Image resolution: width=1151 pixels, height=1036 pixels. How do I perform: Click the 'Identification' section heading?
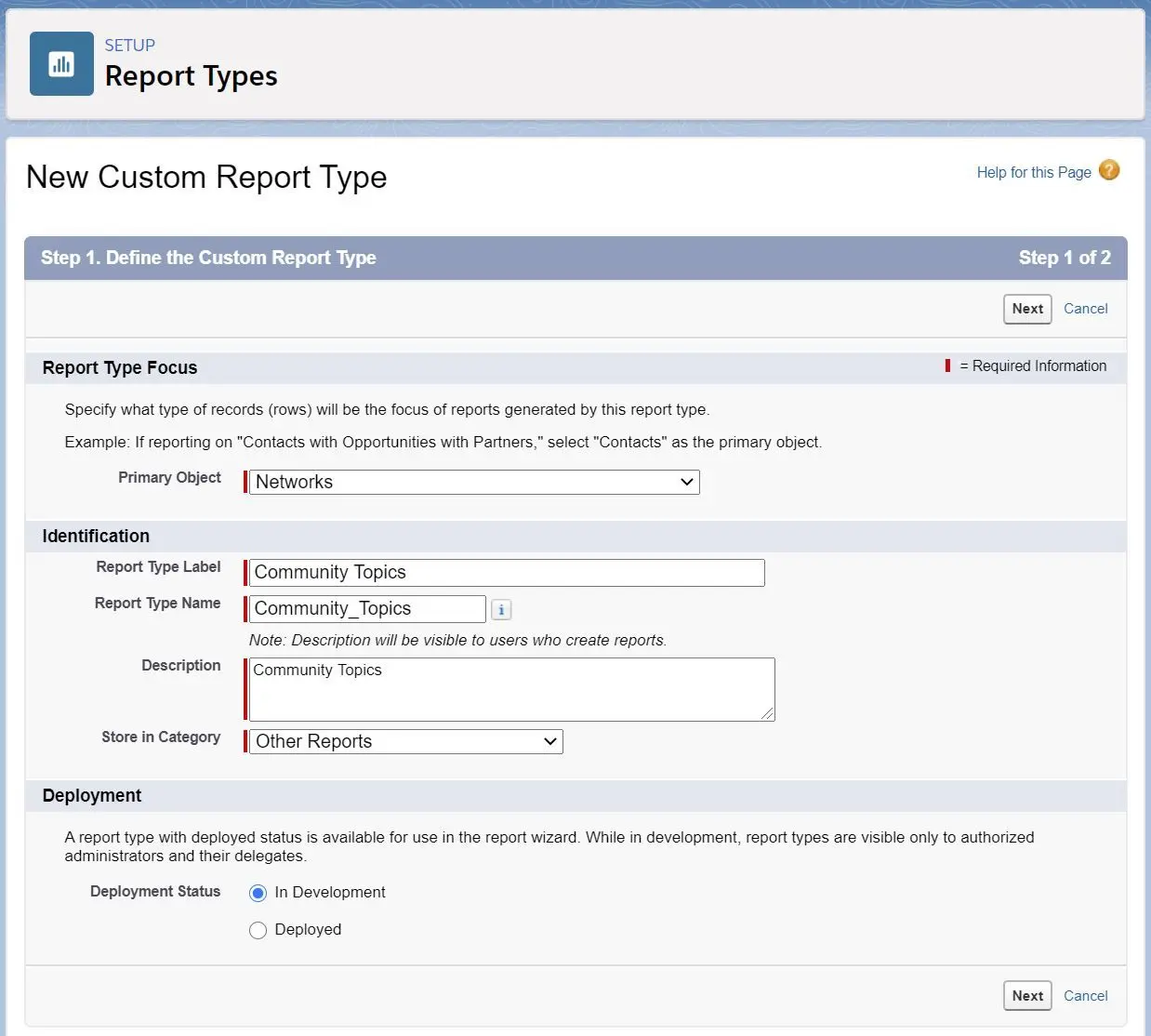point(96,536)
